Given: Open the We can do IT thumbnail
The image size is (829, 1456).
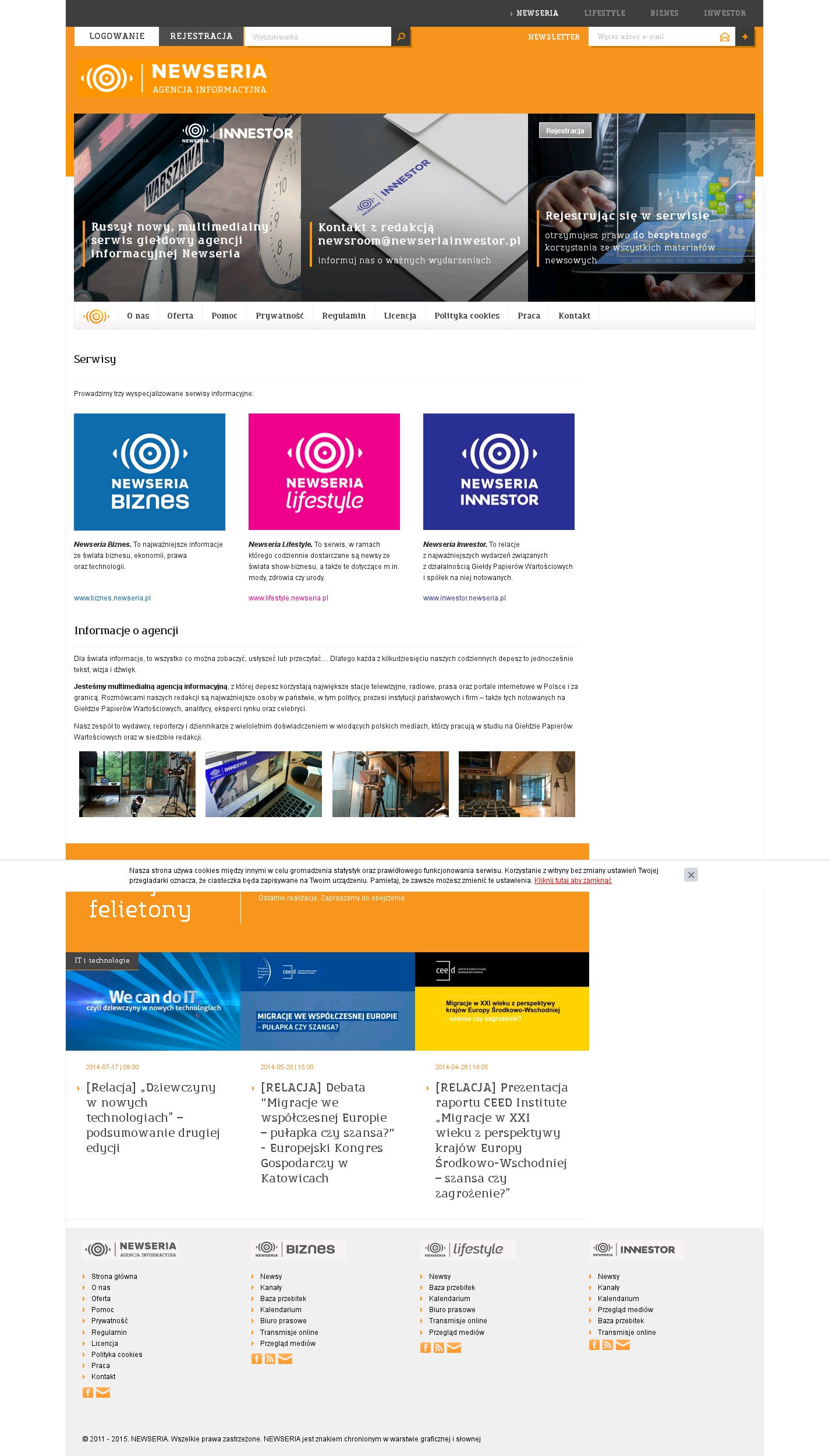Looking at the screenshot, I should coord(153,1001).
